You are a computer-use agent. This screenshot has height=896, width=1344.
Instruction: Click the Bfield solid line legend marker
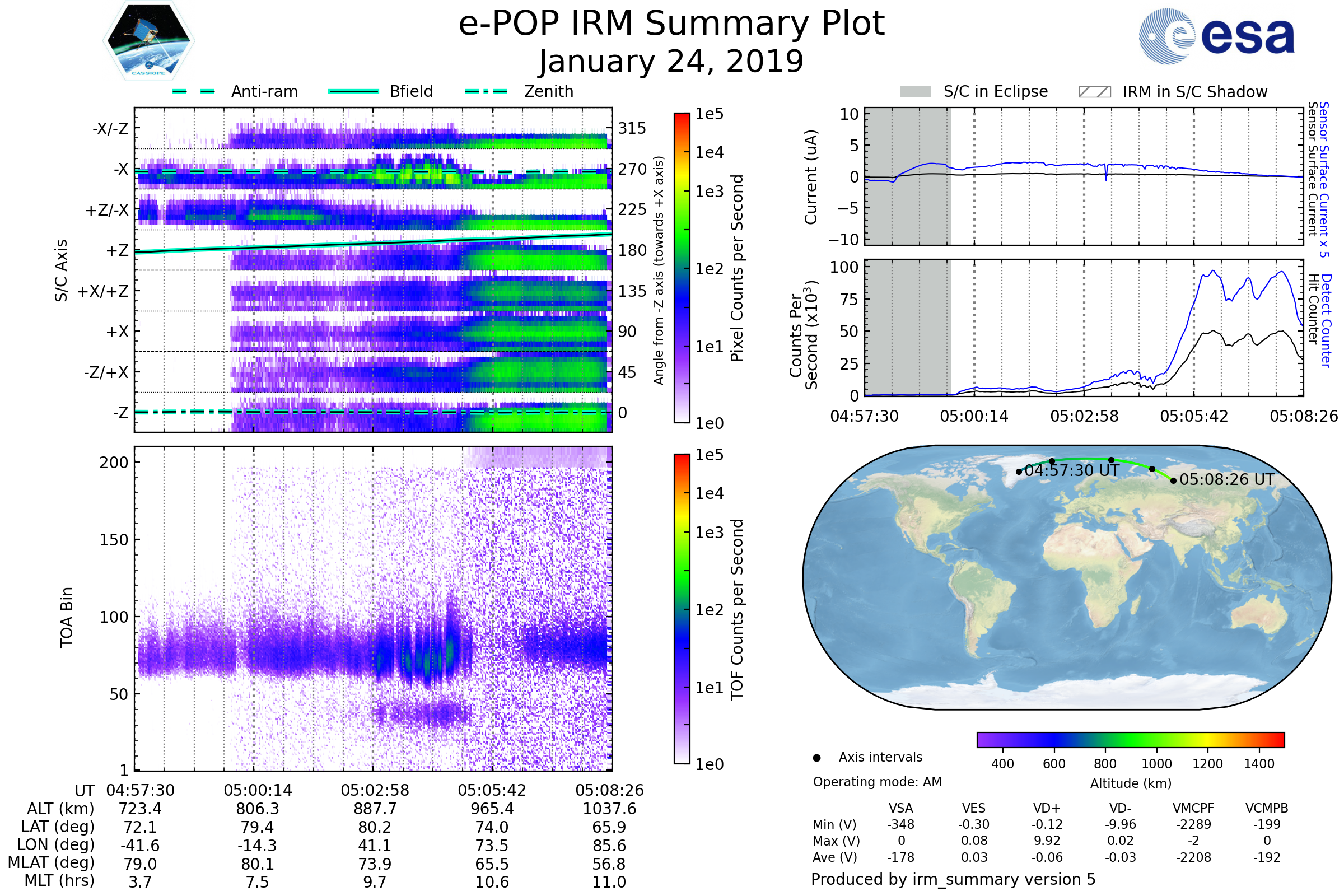tap(353, 91)
